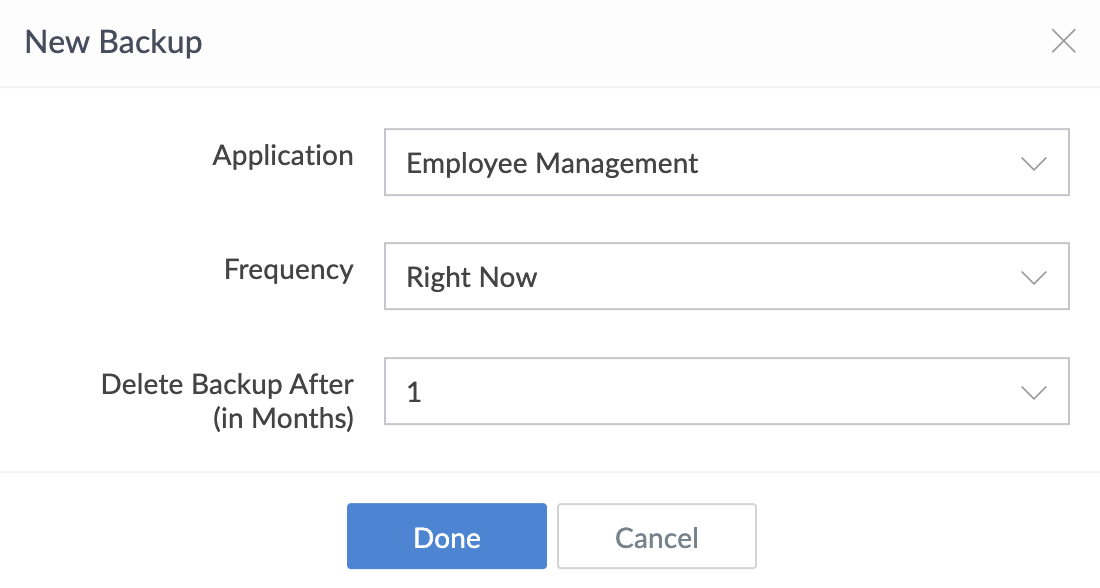Confirm the backup with Done
The width and height of the screenshot is (1100, 588).
447,536
